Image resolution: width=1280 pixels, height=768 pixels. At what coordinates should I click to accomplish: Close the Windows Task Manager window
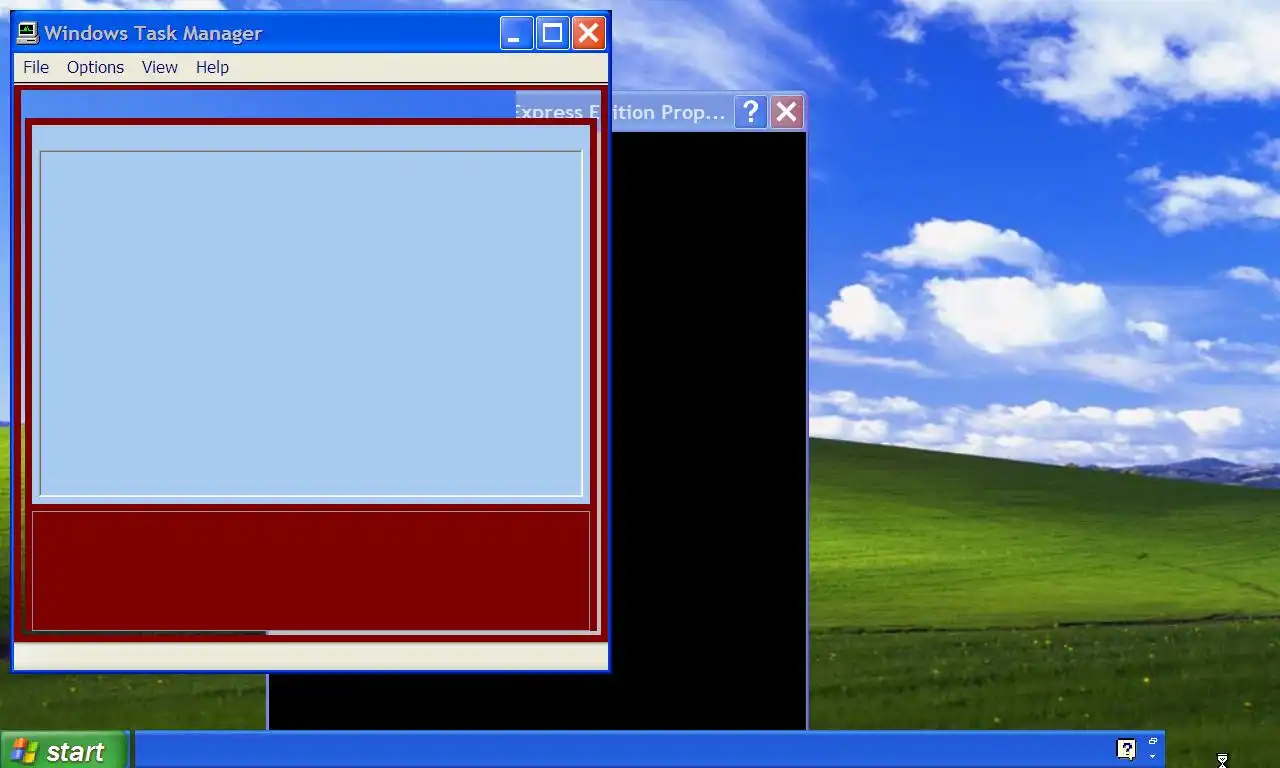coord(588,33)
